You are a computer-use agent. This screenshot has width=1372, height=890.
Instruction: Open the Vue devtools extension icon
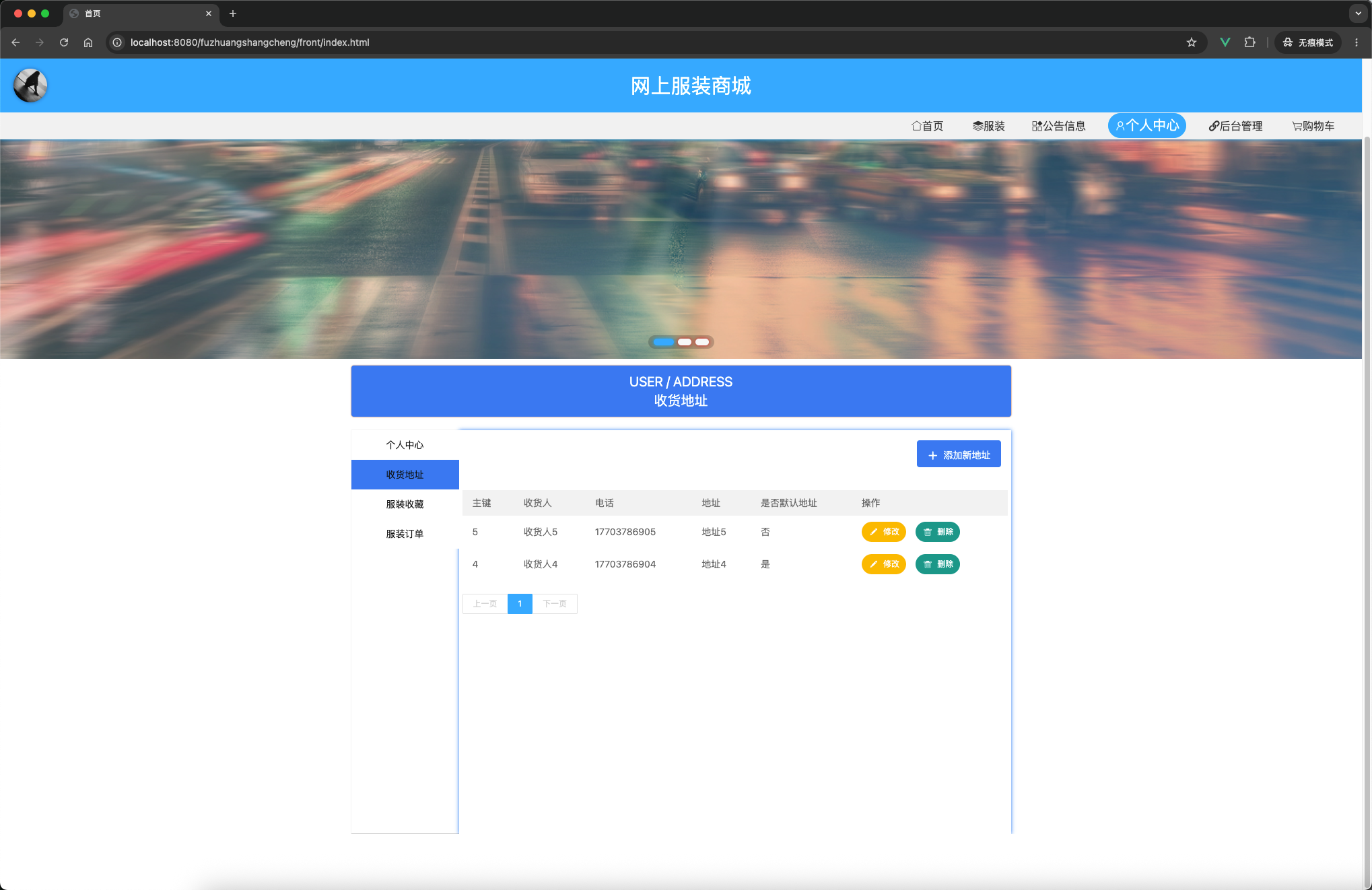pyautogui.click(x=1225, y=42)
